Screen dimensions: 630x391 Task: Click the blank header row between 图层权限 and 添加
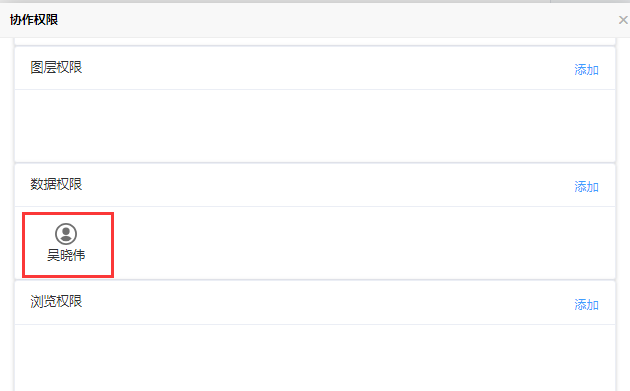[x=328, y=68]
